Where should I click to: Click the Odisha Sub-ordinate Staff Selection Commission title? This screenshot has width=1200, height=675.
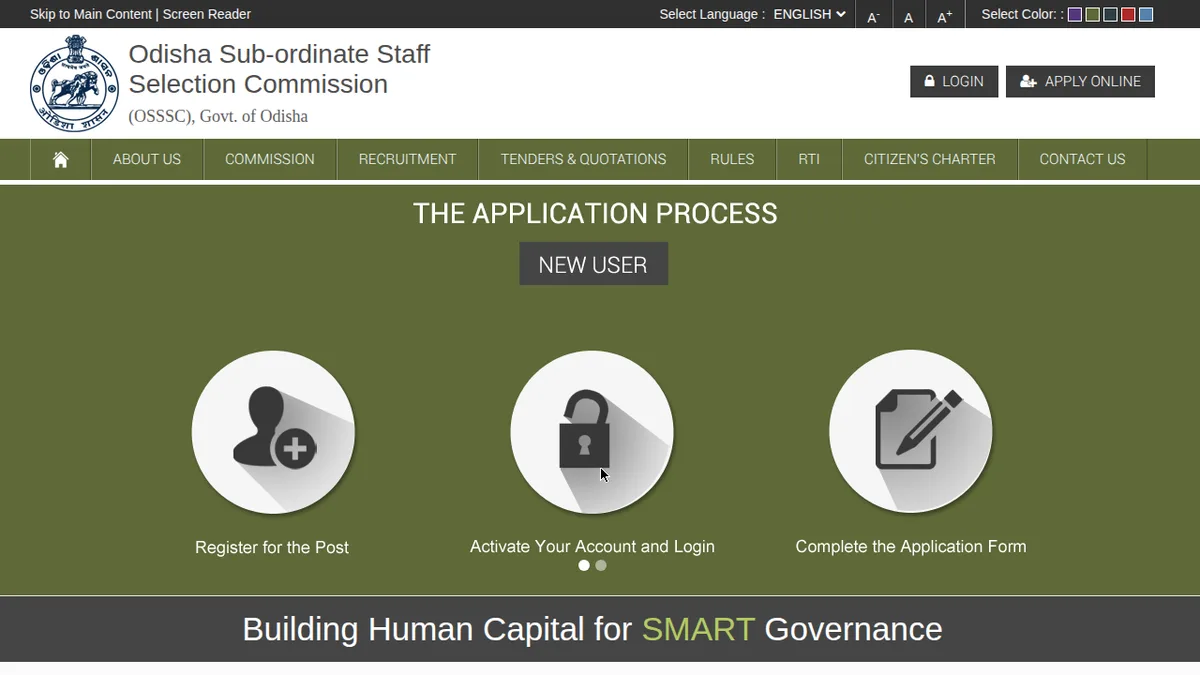coord(279,69)
